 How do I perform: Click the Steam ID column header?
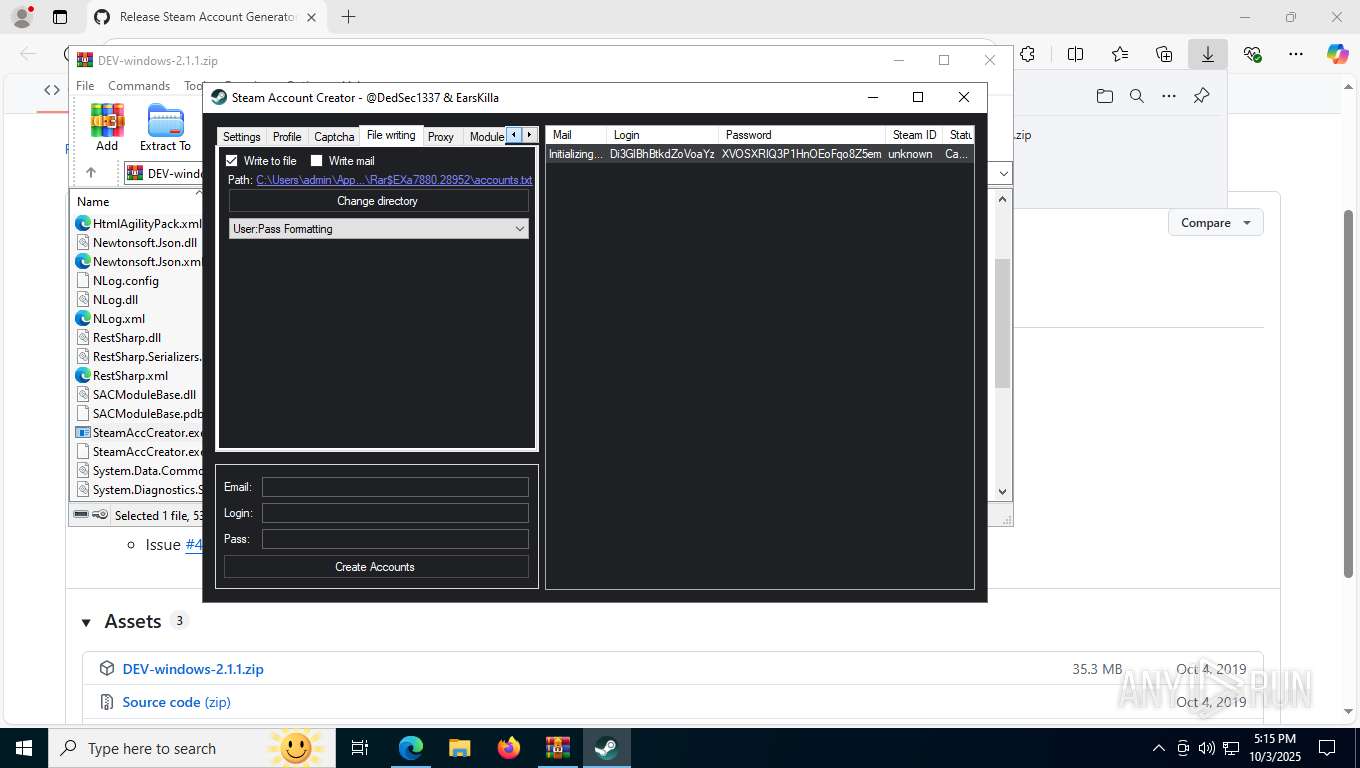(915, 135)
